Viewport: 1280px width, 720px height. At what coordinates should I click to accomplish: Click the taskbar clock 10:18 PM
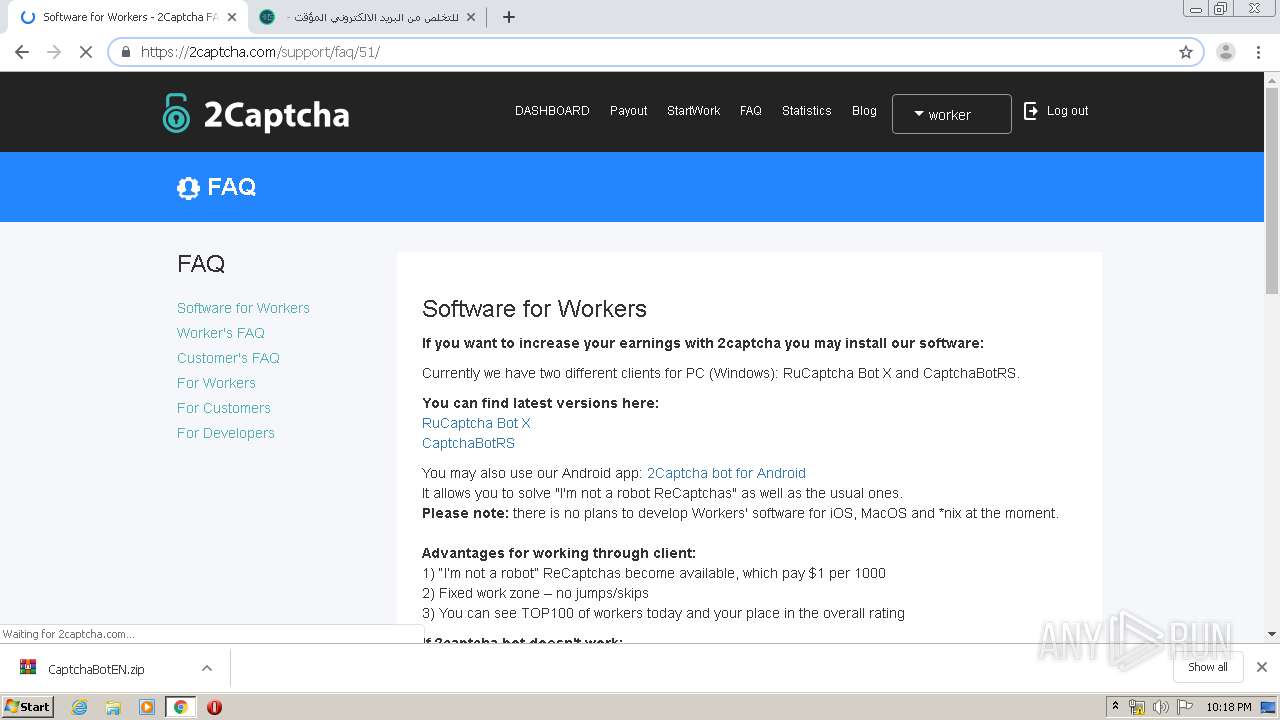point(1228,707)
